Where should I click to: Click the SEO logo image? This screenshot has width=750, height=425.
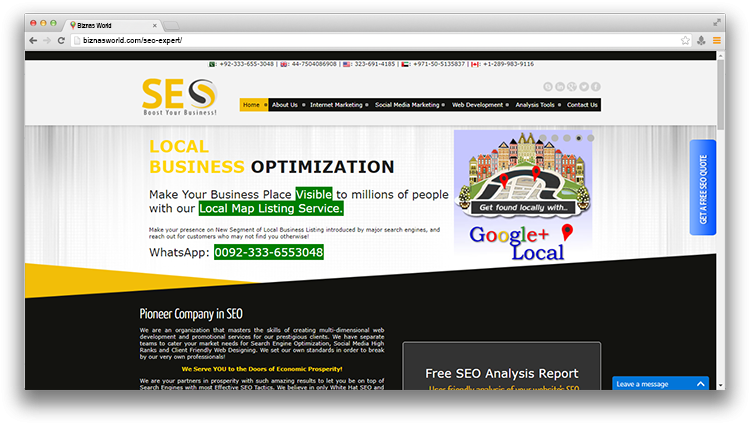(180, 97)
